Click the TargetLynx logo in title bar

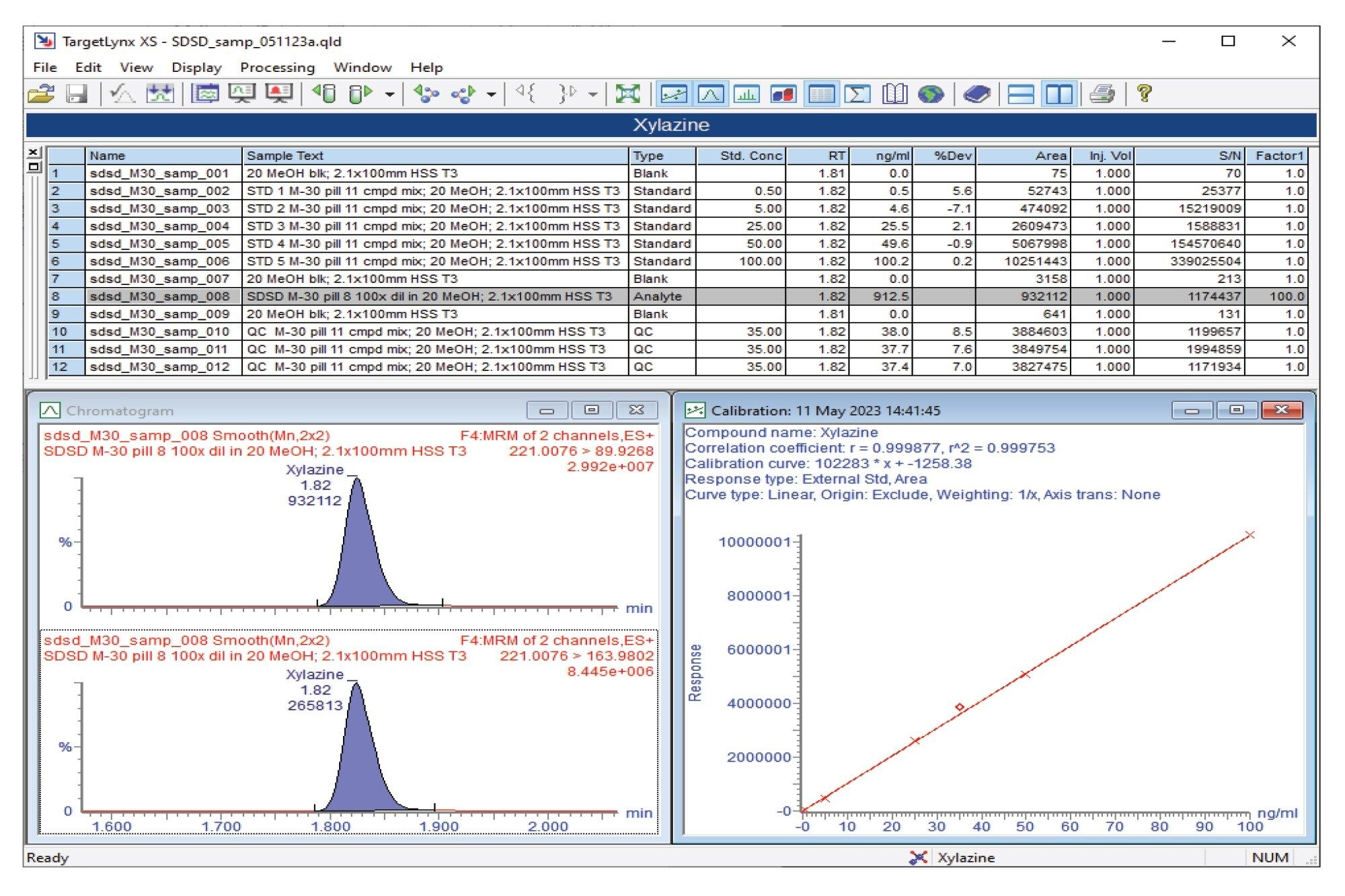[44, 41]
